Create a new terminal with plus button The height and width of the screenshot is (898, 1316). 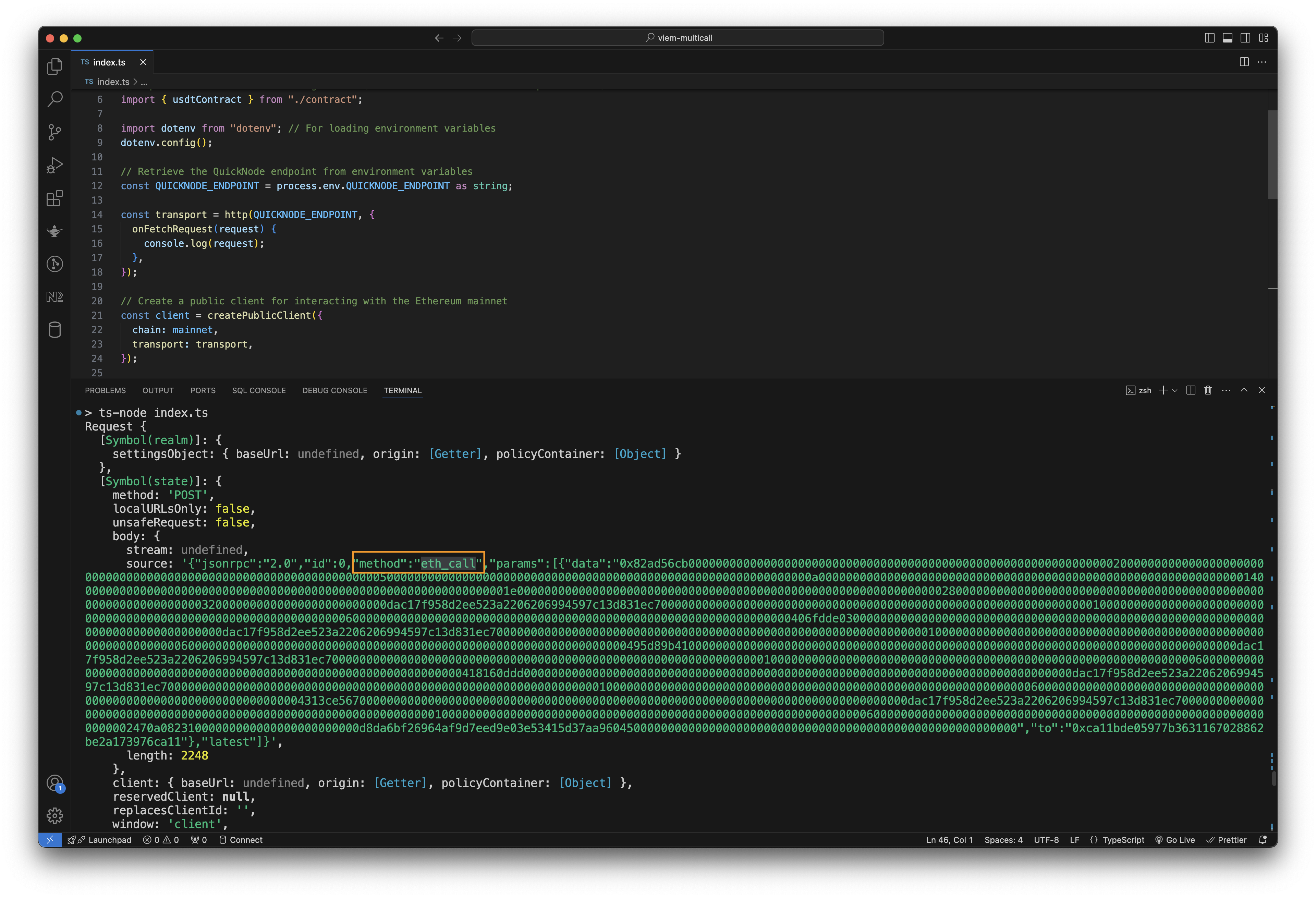(x=1163, y=390)
